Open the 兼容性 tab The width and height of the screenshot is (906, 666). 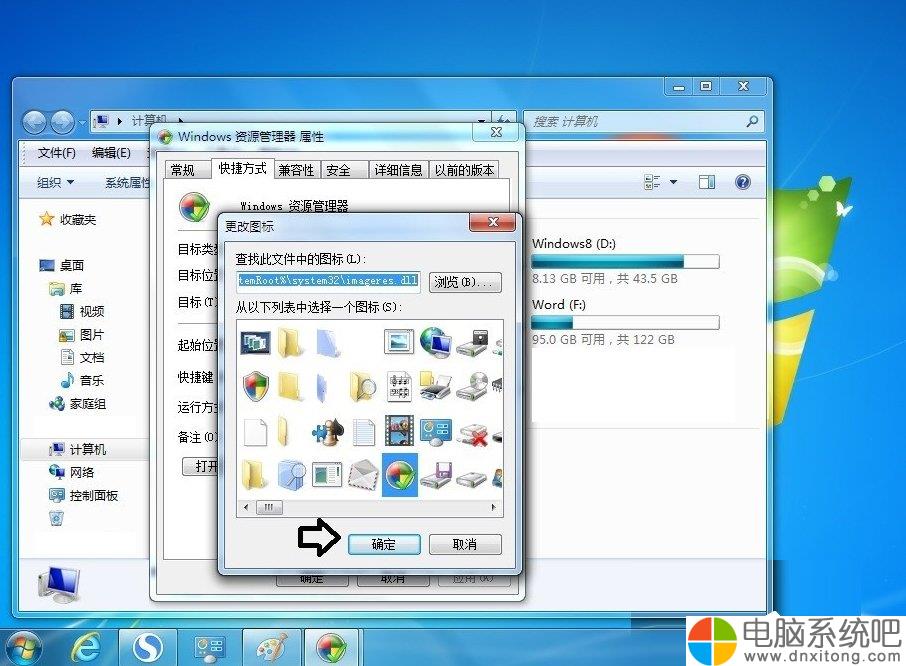tap(296, 170)
